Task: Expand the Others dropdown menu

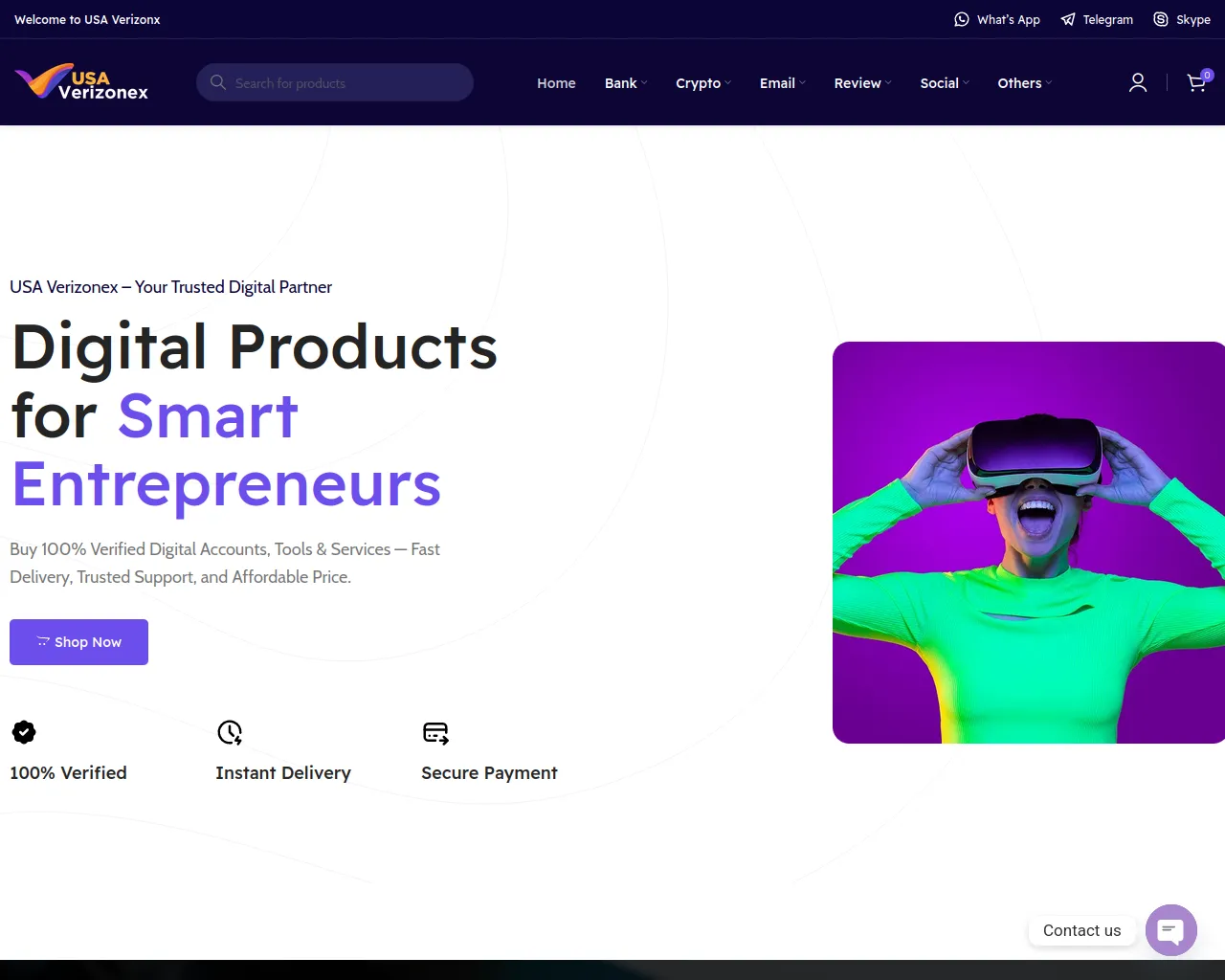Action: (1025, 83)
